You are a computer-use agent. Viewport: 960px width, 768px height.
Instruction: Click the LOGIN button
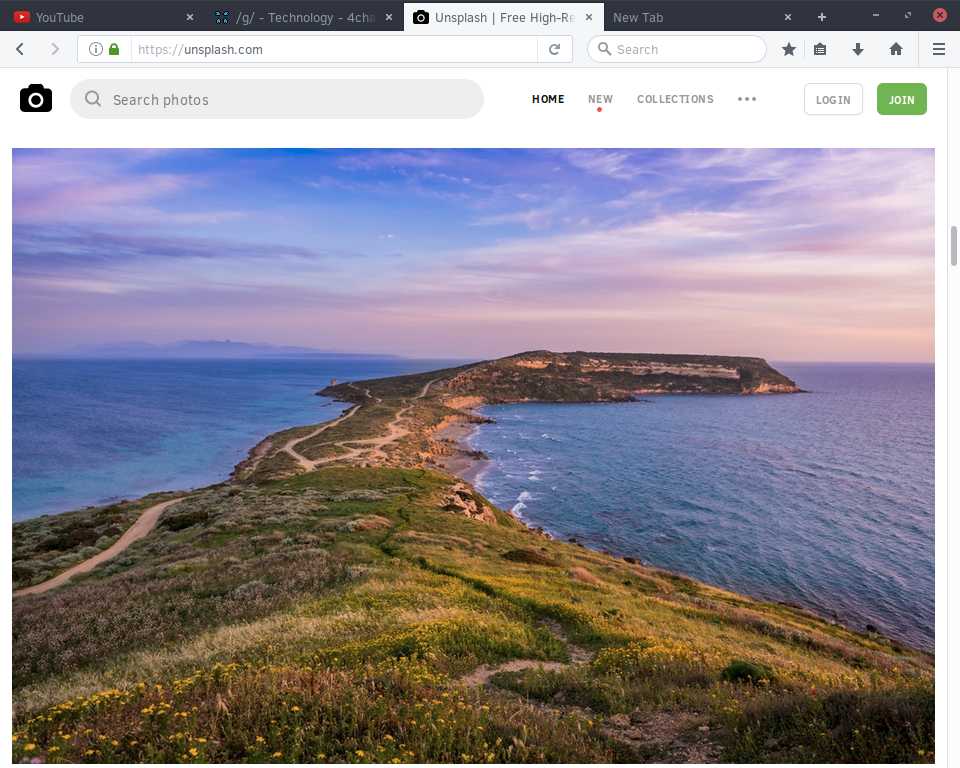tap(833, 99)
